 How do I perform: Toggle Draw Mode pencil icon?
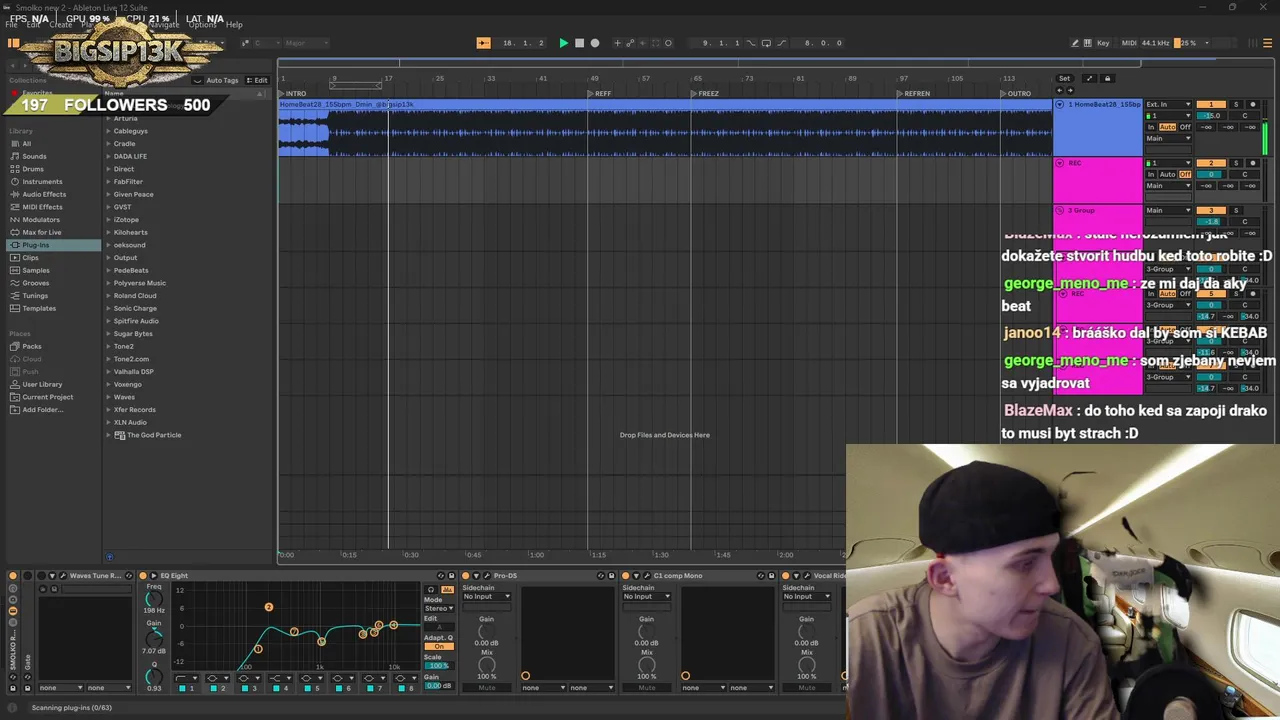[x=1075, y=43]
